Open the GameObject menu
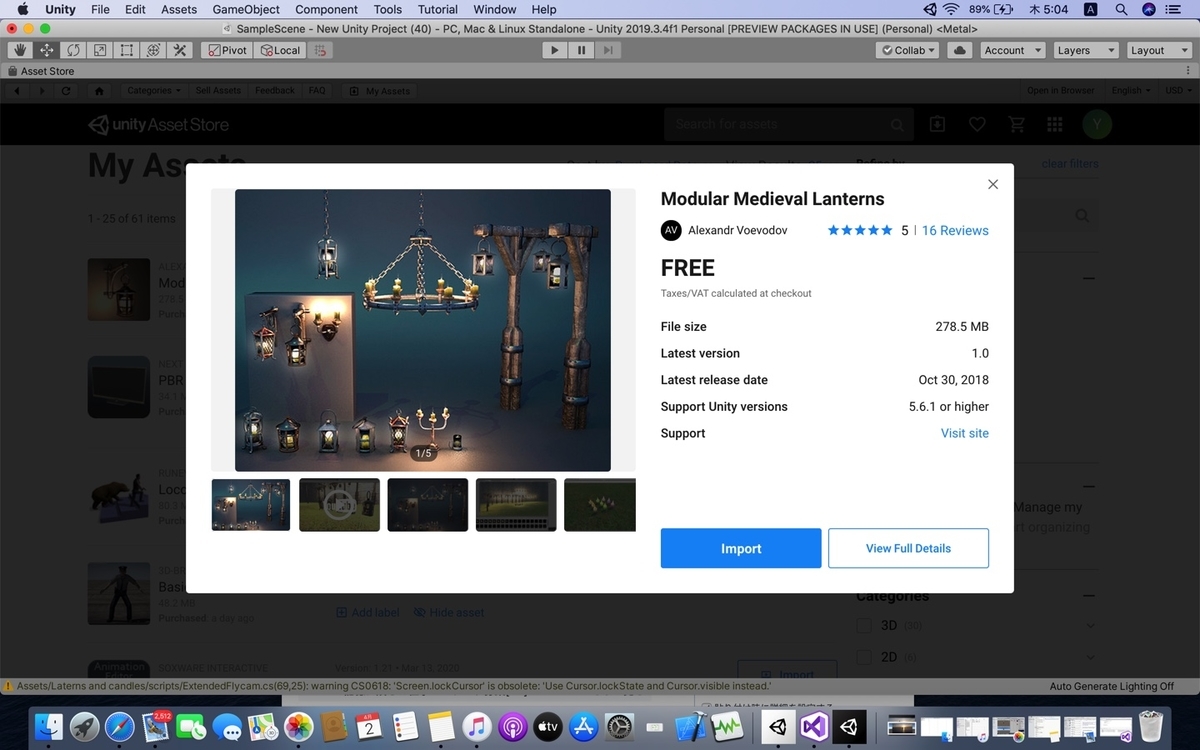Image resolution: width=1200 pixels, height=750 pixels. 246,9
